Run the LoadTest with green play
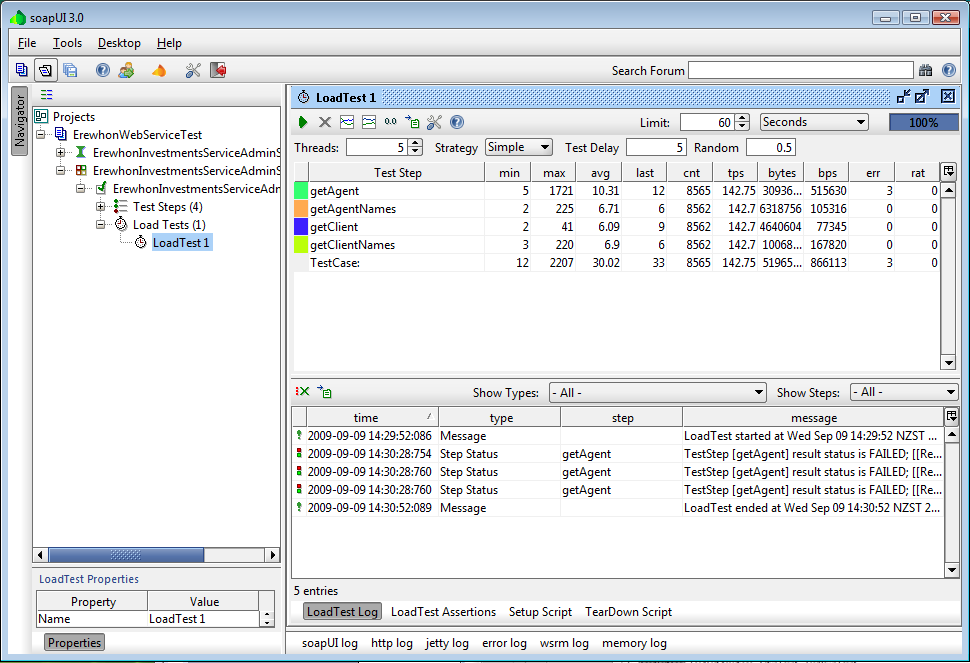The width and height of the screenshot is (970, 663). (303, 122)
